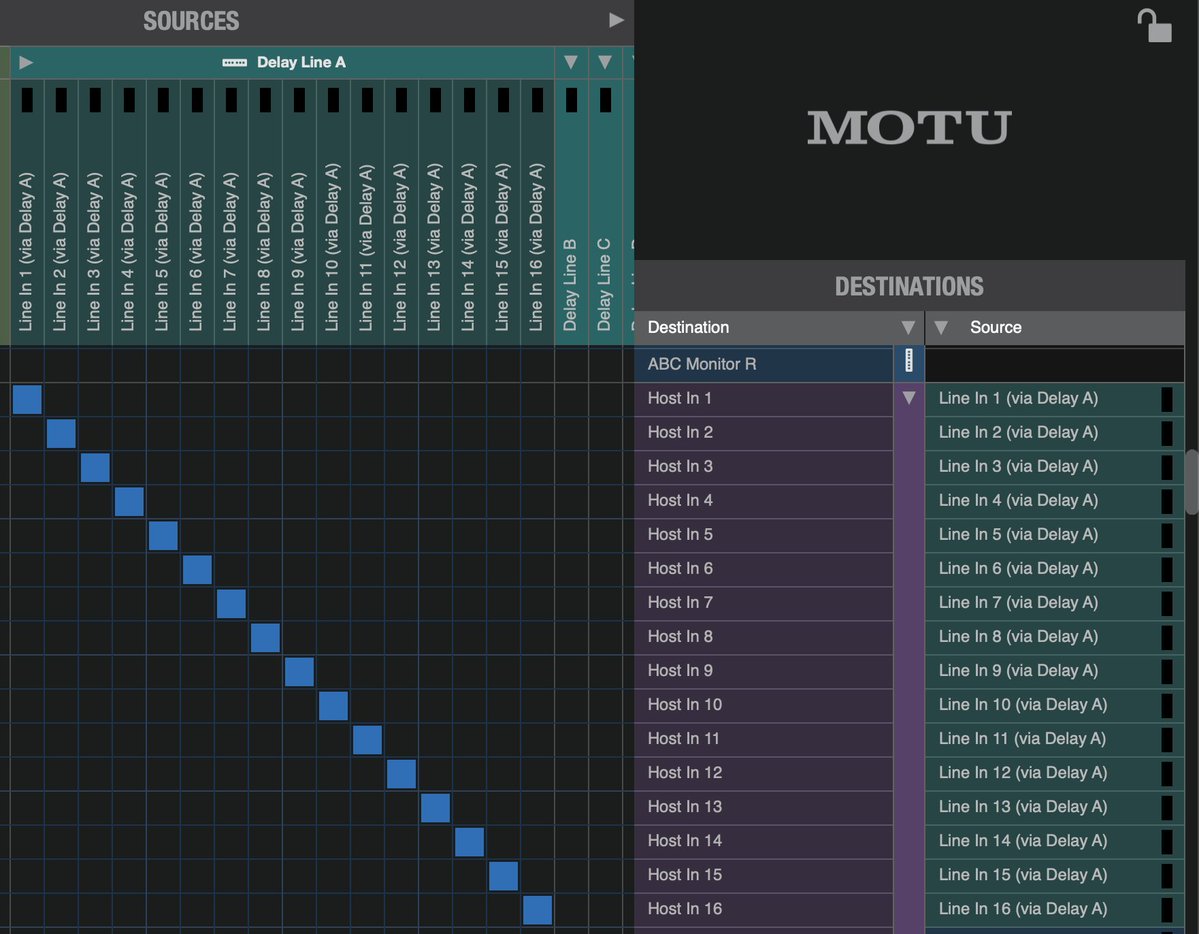This screenshot has height=934, width=1199.
Task: Click the Line In 6 (via Delay A) column header
Action: click(x=197, y=212)
